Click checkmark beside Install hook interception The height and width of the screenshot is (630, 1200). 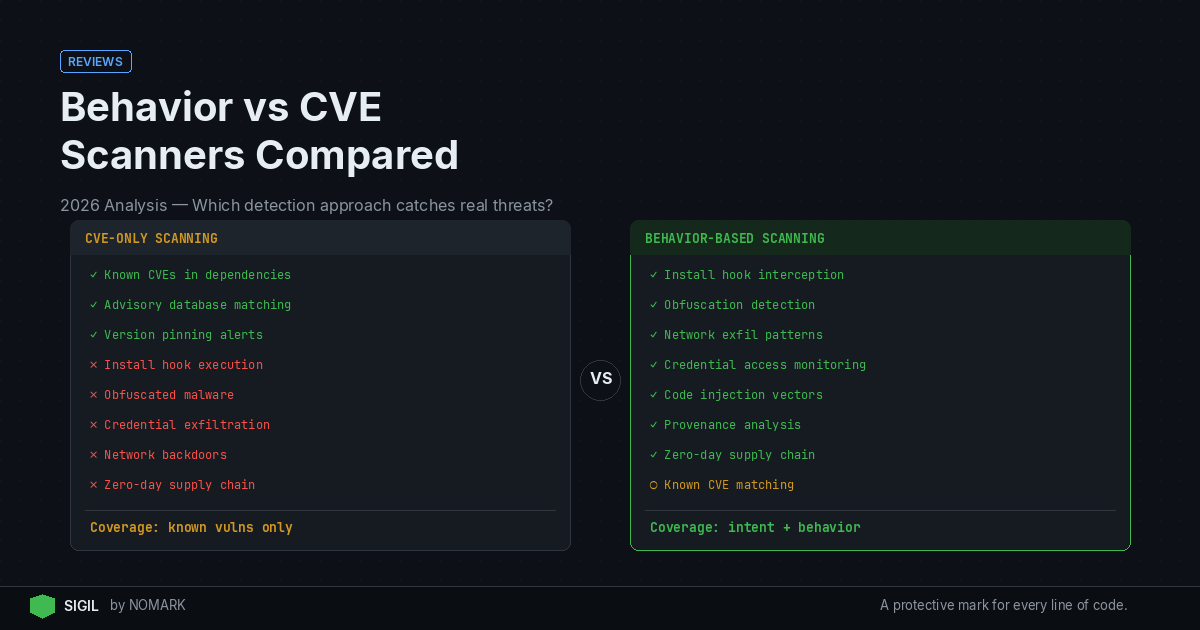[654, 275]
